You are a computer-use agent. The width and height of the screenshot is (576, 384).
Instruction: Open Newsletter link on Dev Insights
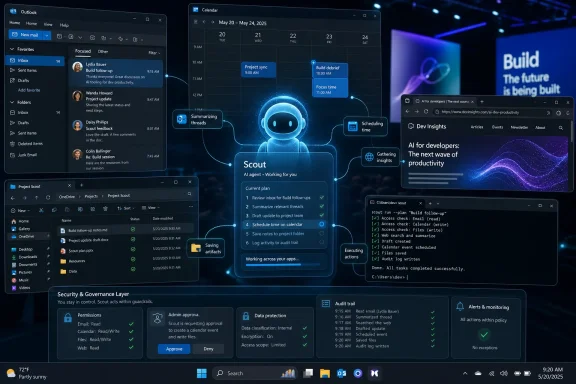(519, 127)
